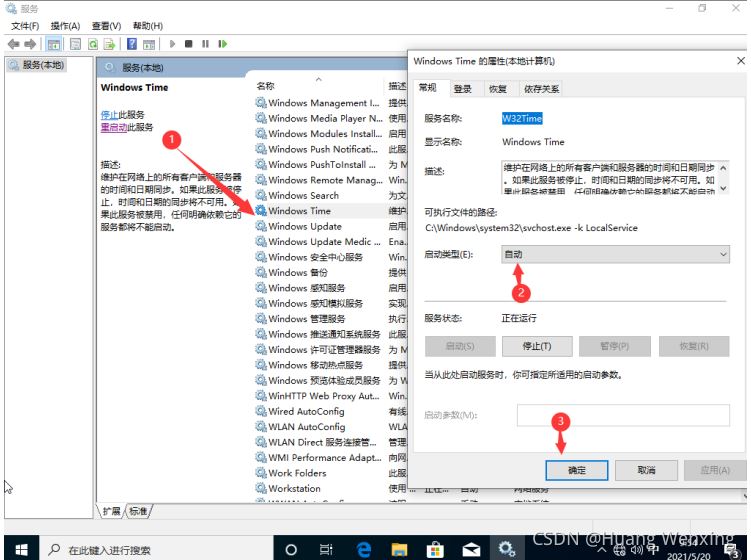Launch Edge browser from taskbar
751x560 pixels.
click(364, 549)
